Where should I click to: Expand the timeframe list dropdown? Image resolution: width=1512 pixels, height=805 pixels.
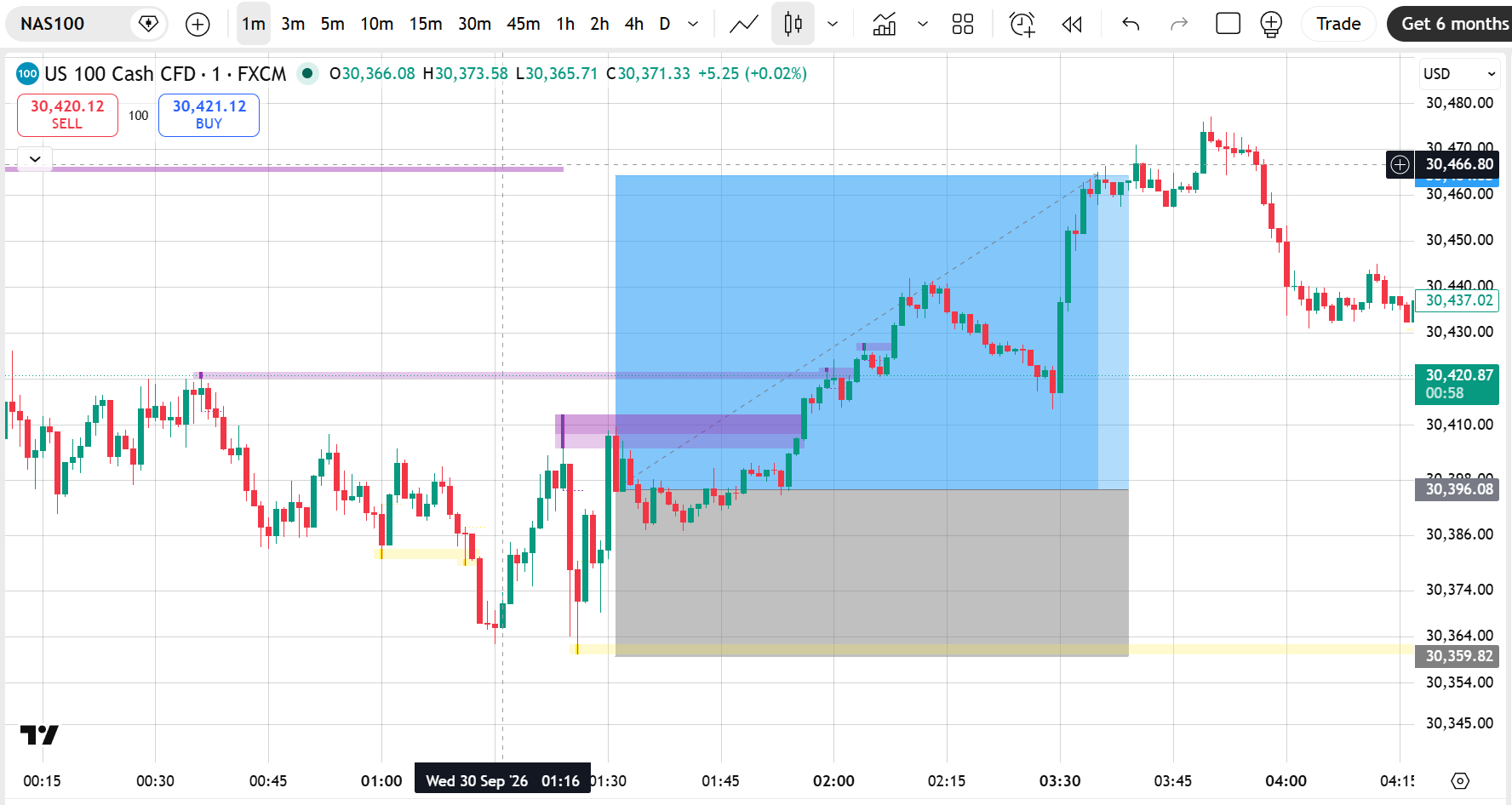tap(693, 24)
